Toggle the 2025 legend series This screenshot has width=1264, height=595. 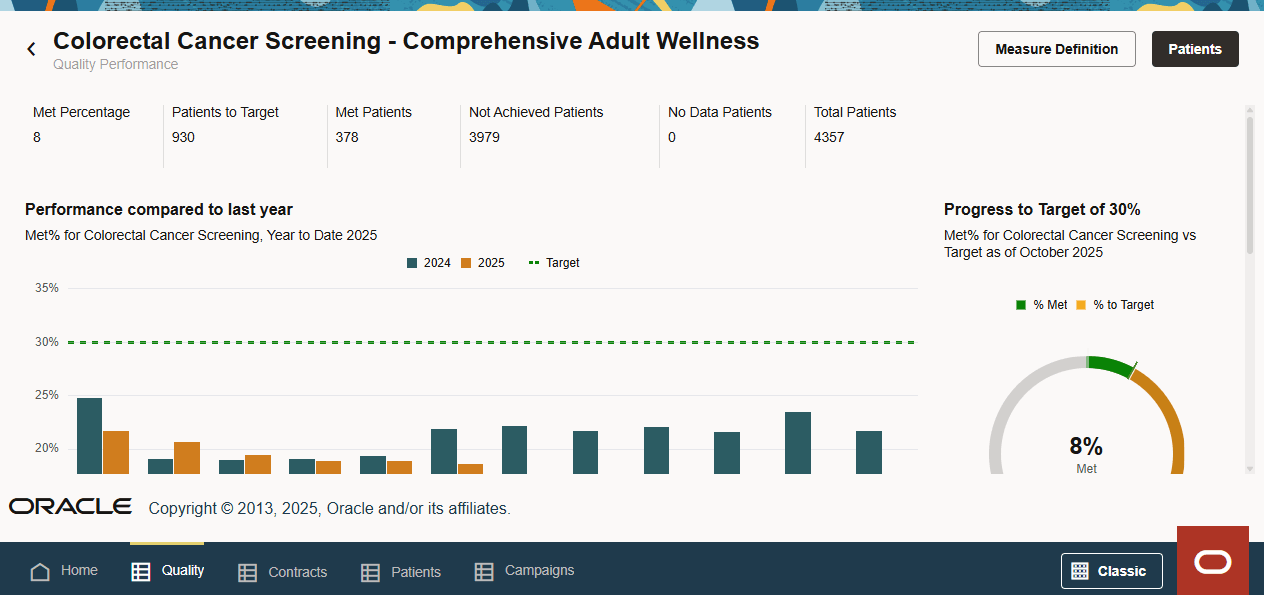(x=482, y=263)
